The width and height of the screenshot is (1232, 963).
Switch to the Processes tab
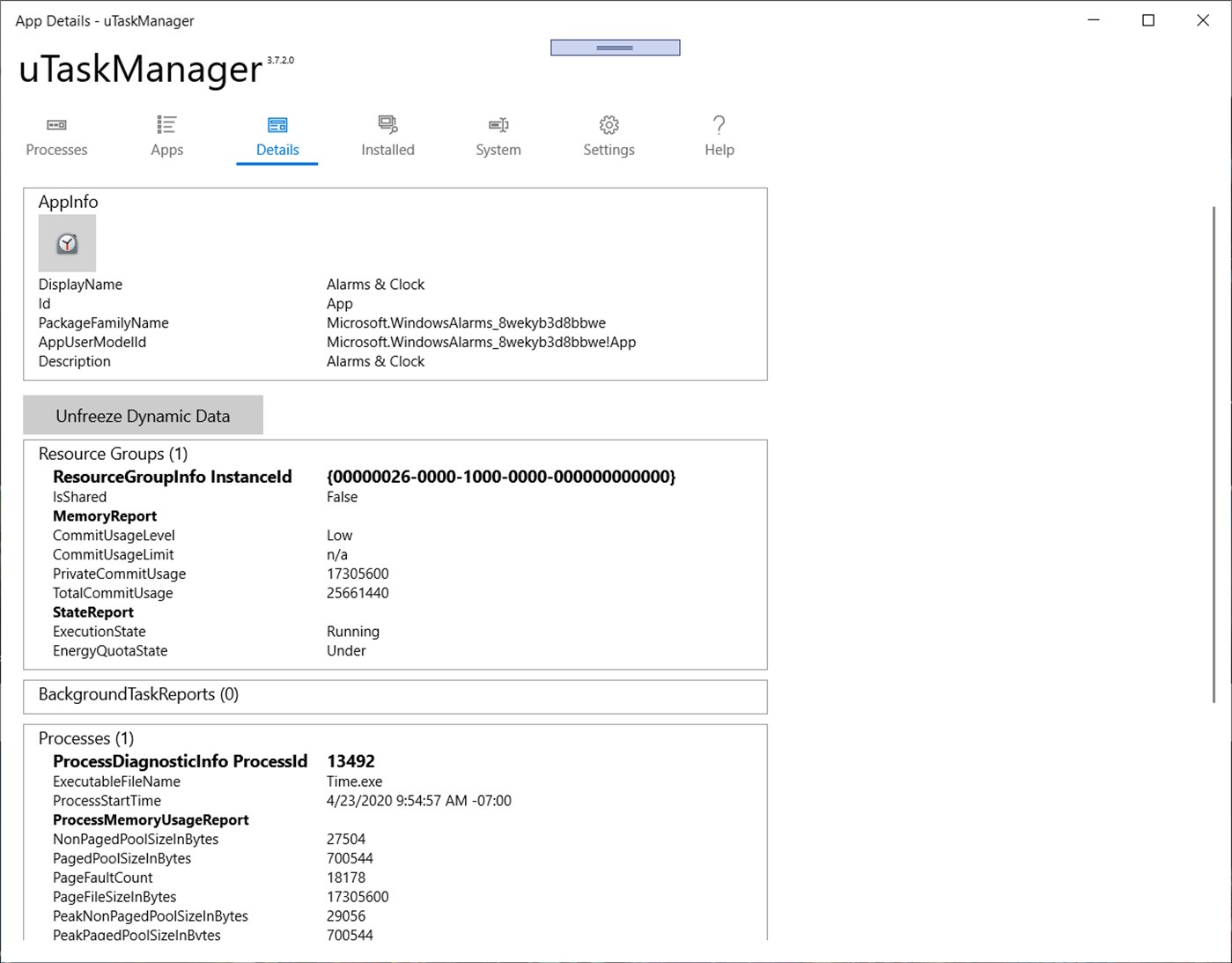(55, 137)
